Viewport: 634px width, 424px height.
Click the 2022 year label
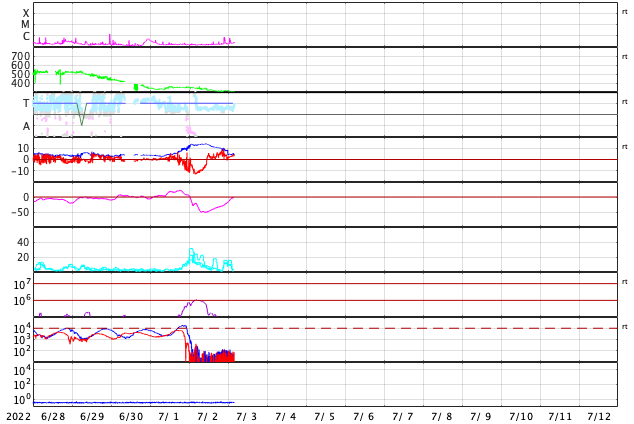(18, 416)
